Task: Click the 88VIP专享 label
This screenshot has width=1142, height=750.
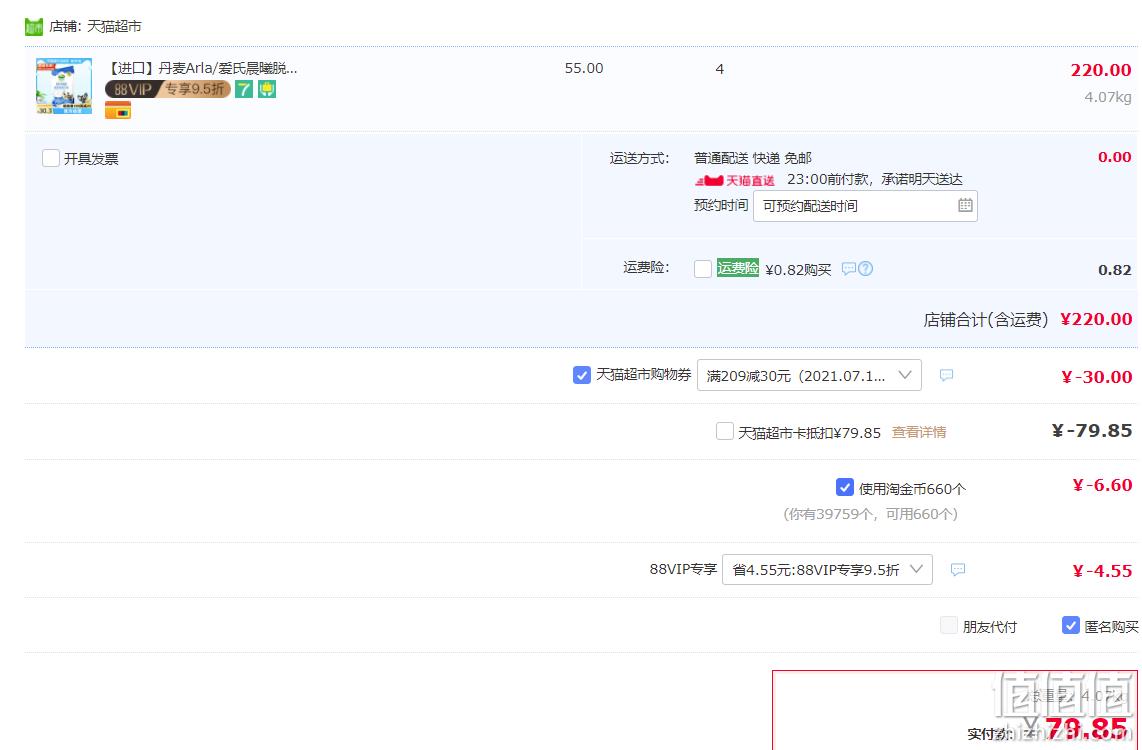Action: (683, 569)
